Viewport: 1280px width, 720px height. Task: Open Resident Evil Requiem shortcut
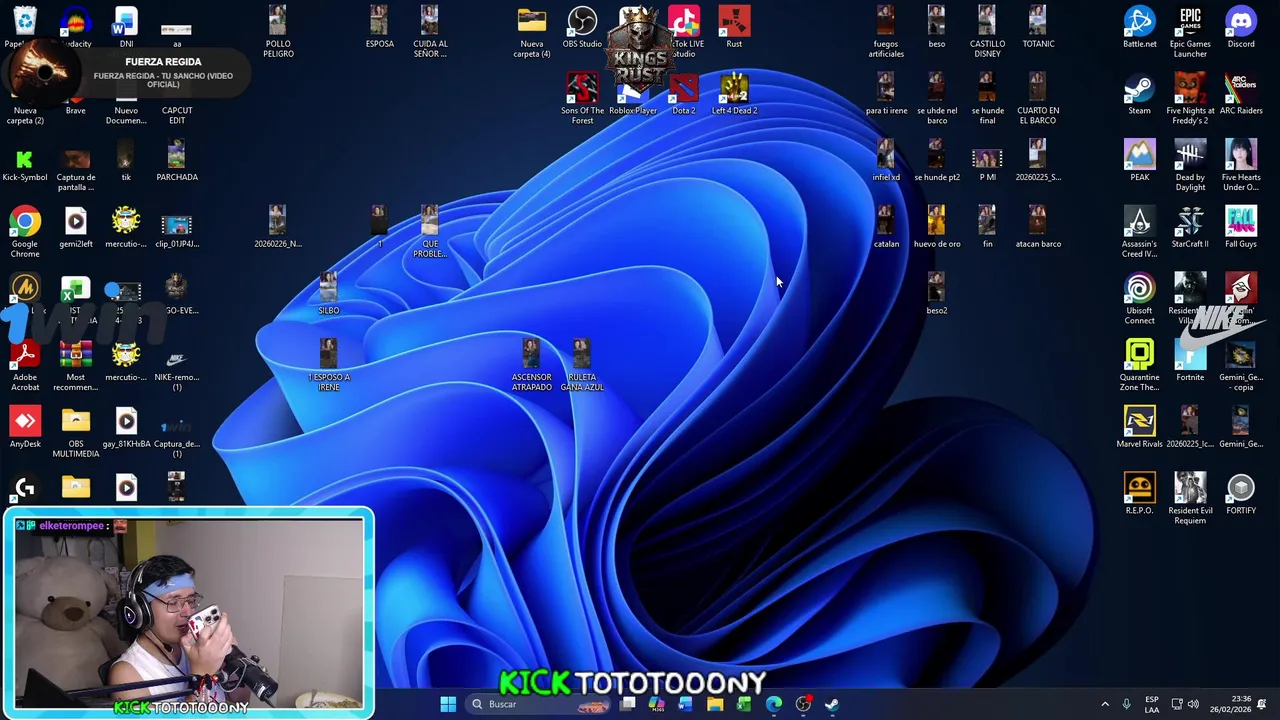1190,498
